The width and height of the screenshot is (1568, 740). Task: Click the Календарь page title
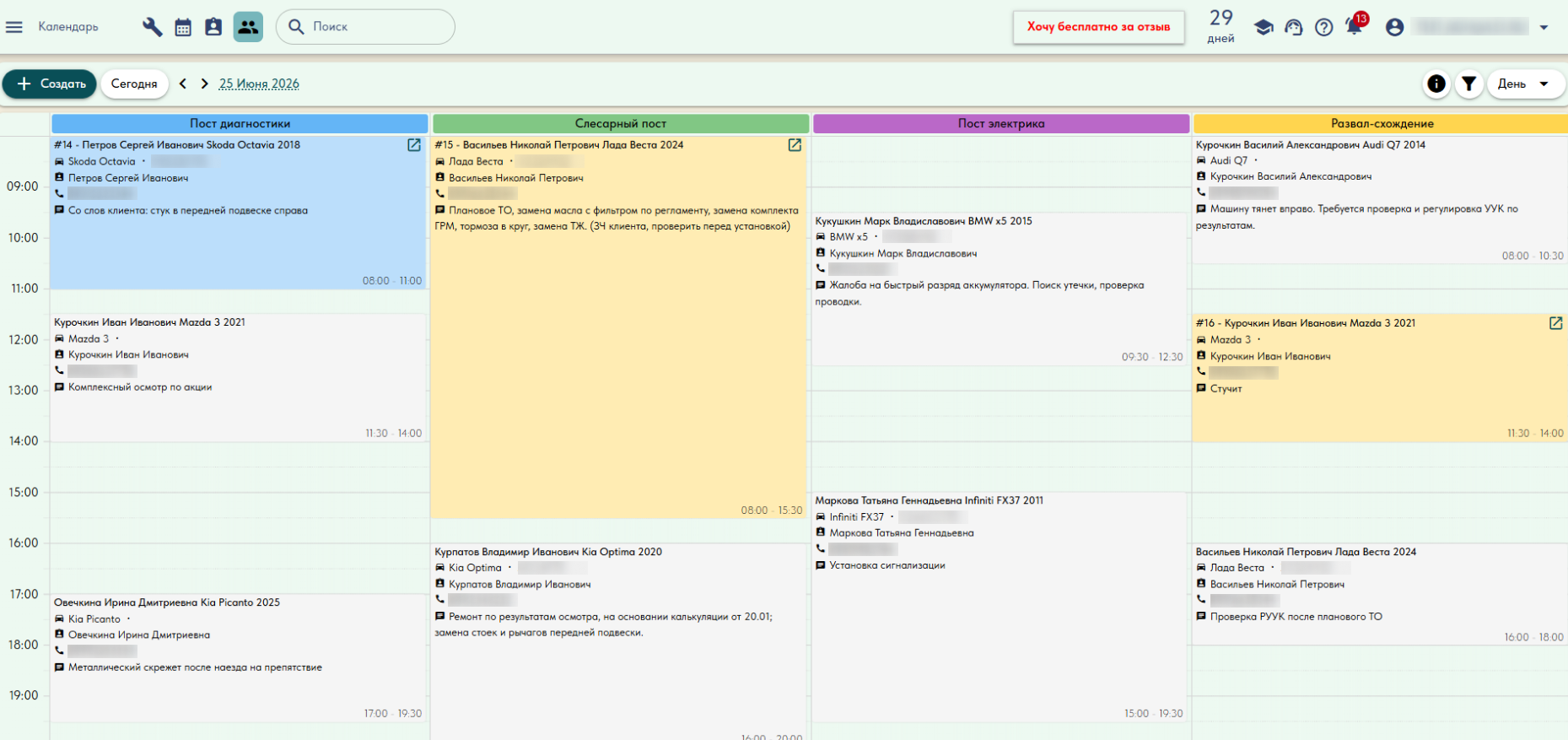click(68, 27)
